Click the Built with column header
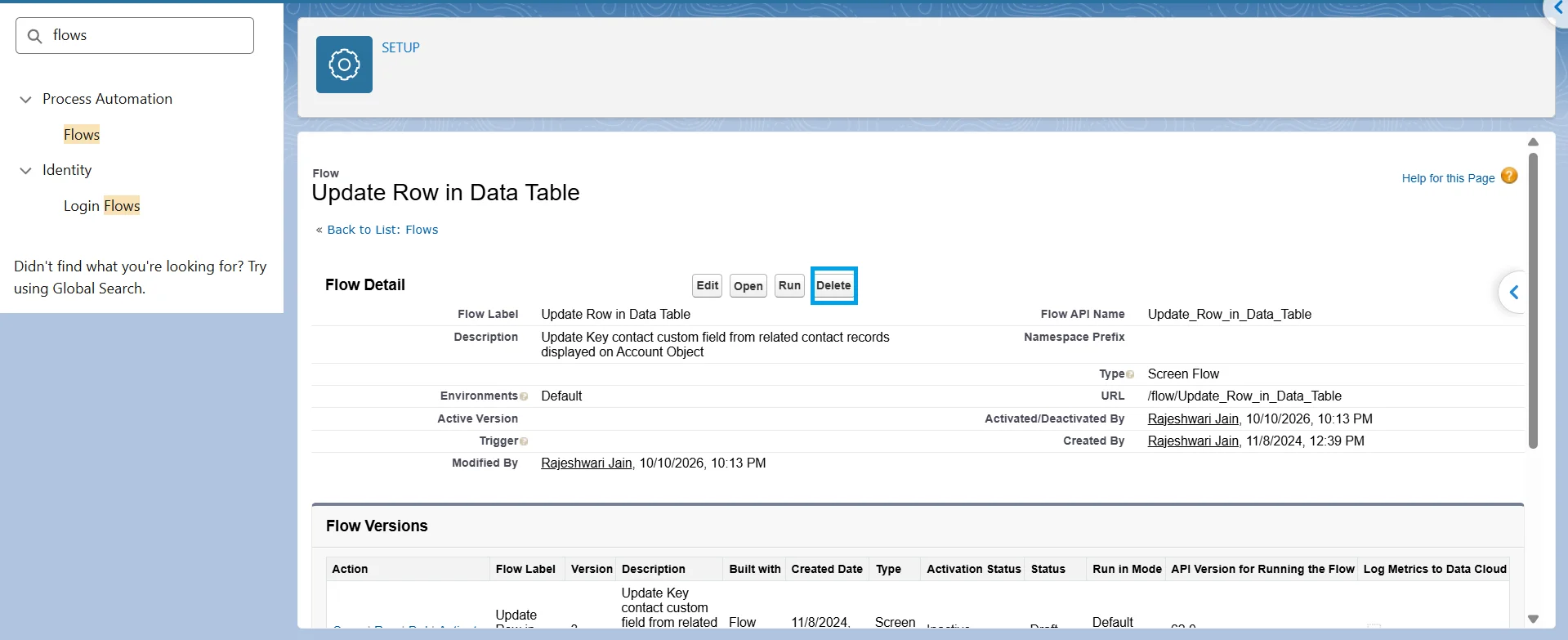This screenshot has height=640, width=1568. point(755,569)
